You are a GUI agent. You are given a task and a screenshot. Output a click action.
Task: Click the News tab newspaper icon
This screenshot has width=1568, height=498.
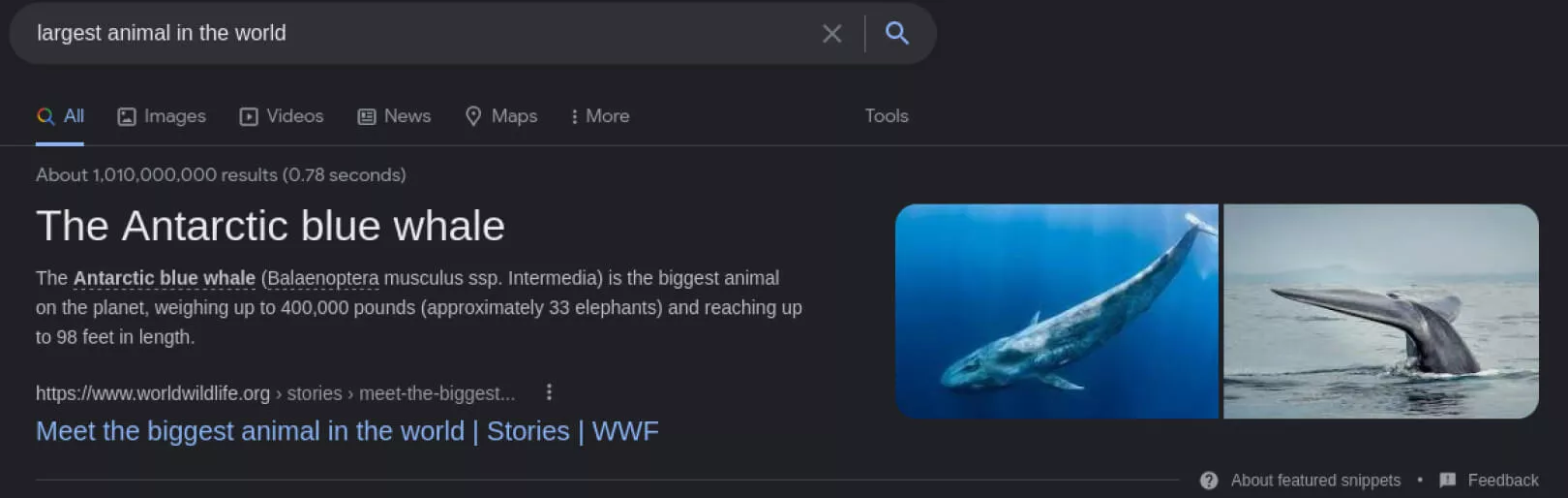pos(367,116)
